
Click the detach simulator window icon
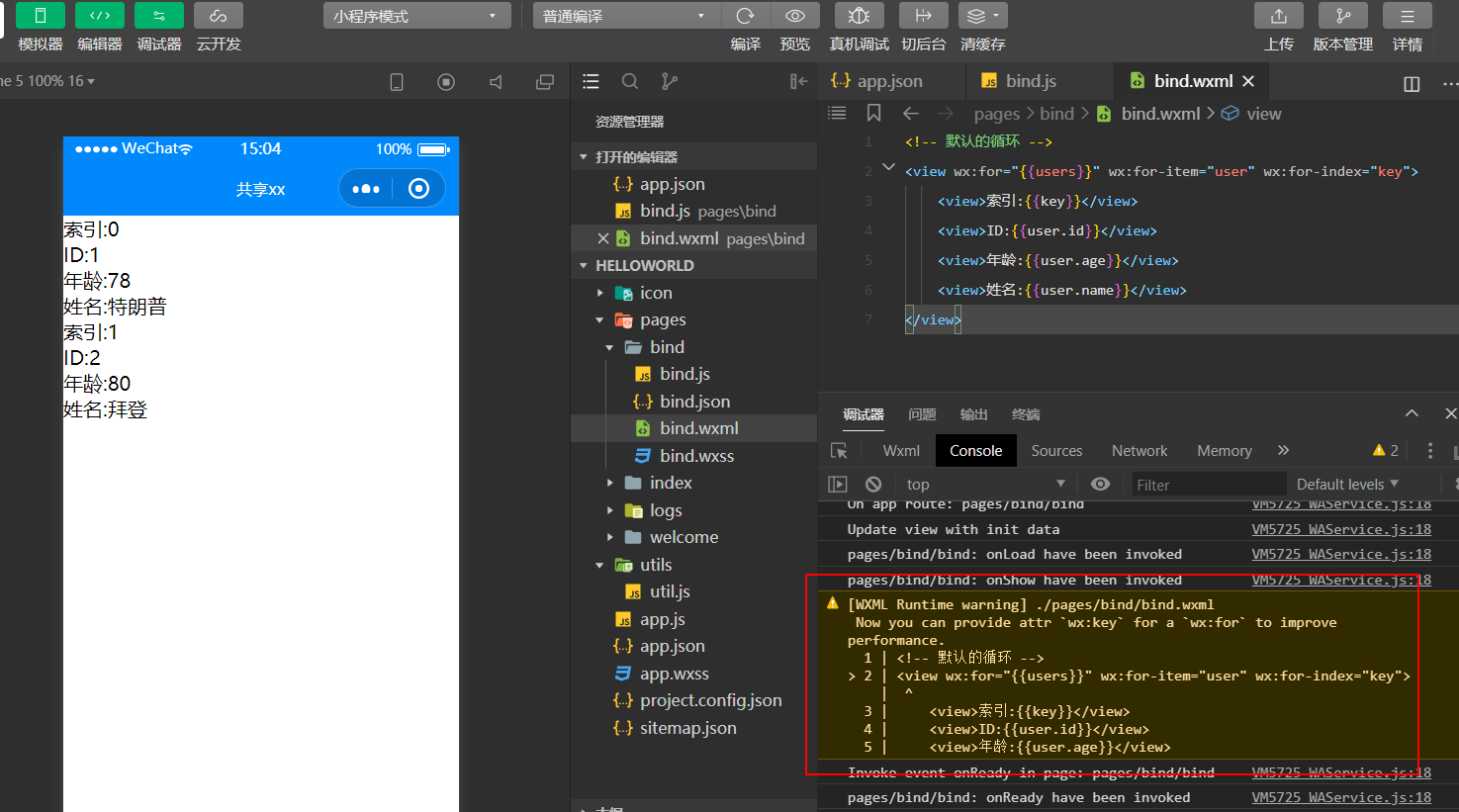pos(545,82)
